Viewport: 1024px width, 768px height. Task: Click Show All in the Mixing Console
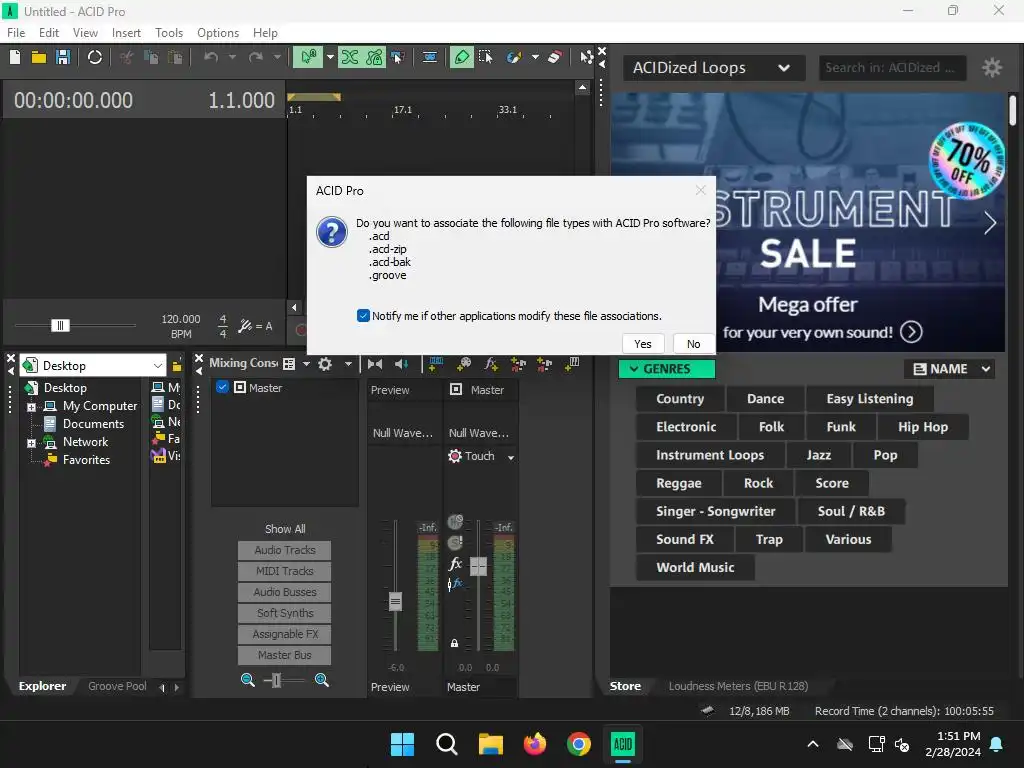coord(285,529)
